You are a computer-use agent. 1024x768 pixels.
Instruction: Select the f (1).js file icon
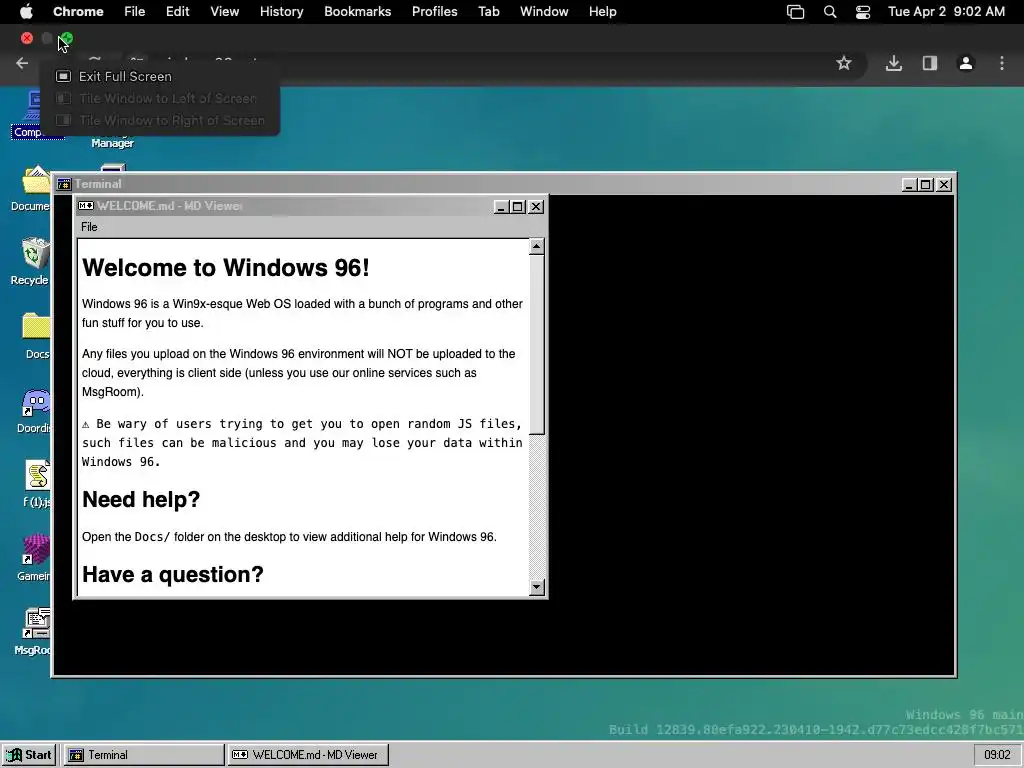click(37, 484)
